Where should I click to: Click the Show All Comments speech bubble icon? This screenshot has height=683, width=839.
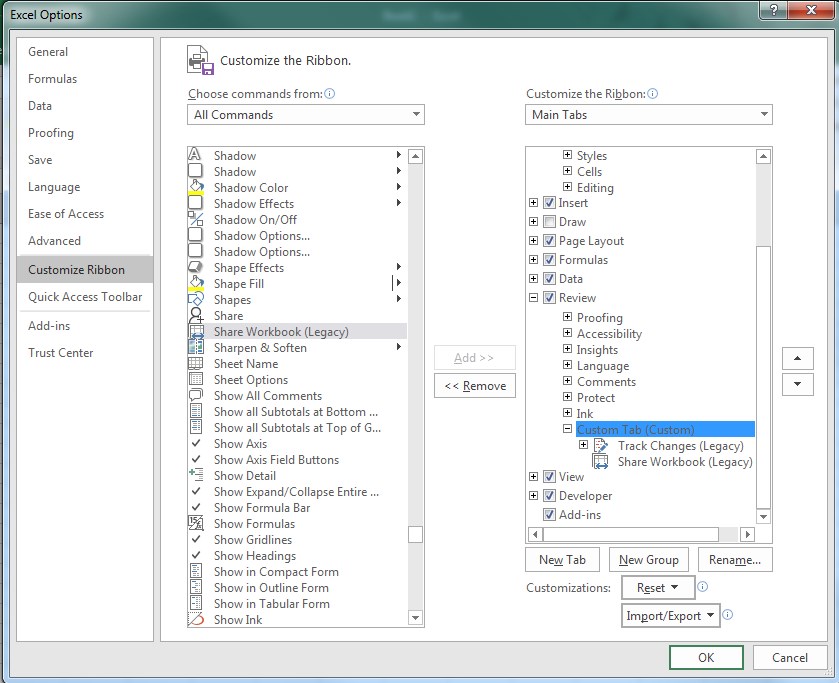point(196,396)
